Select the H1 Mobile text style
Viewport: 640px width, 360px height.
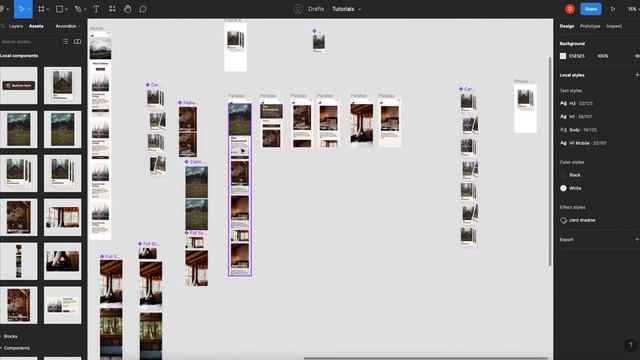[583, 143]
